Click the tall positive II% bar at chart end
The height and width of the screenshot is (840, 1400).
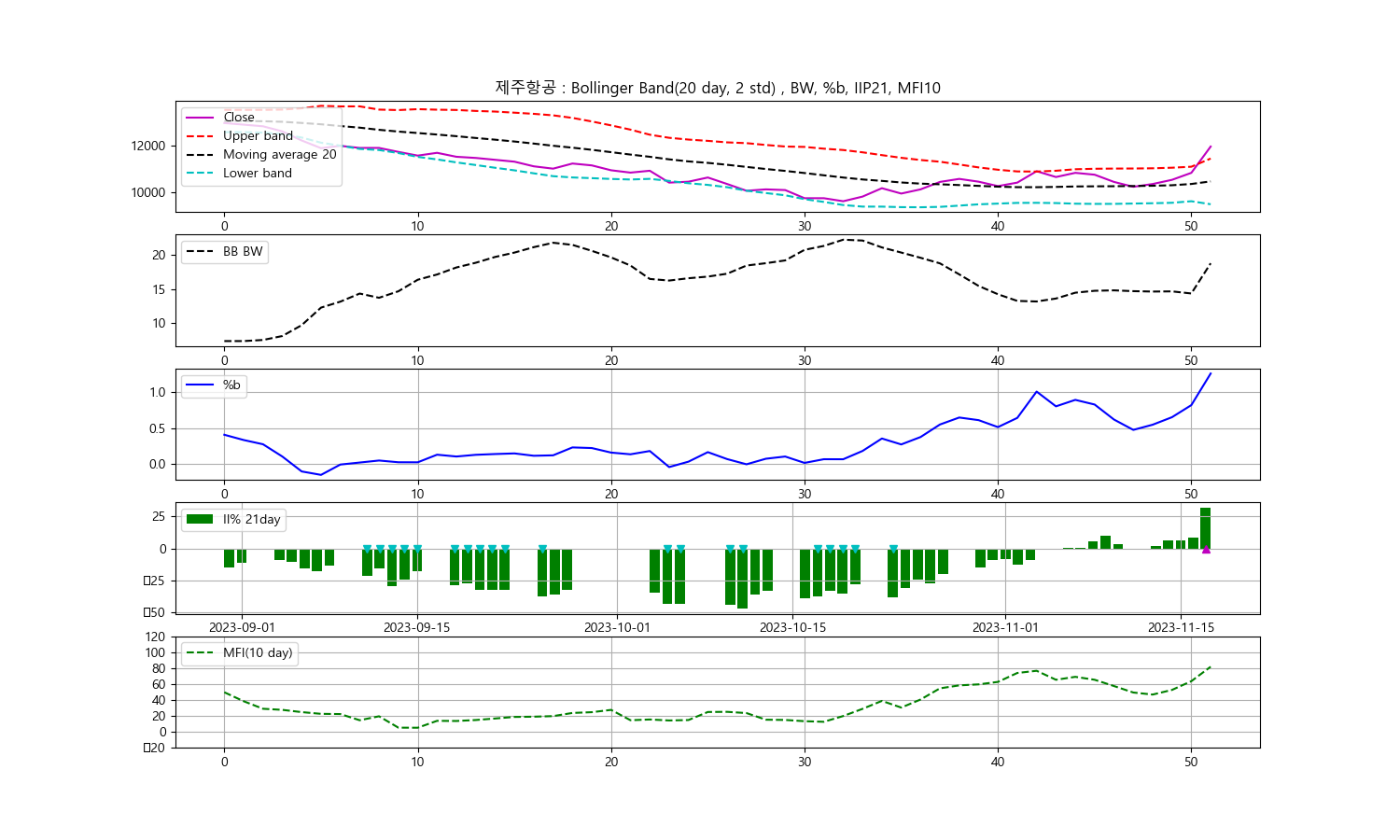(1206, 528)
